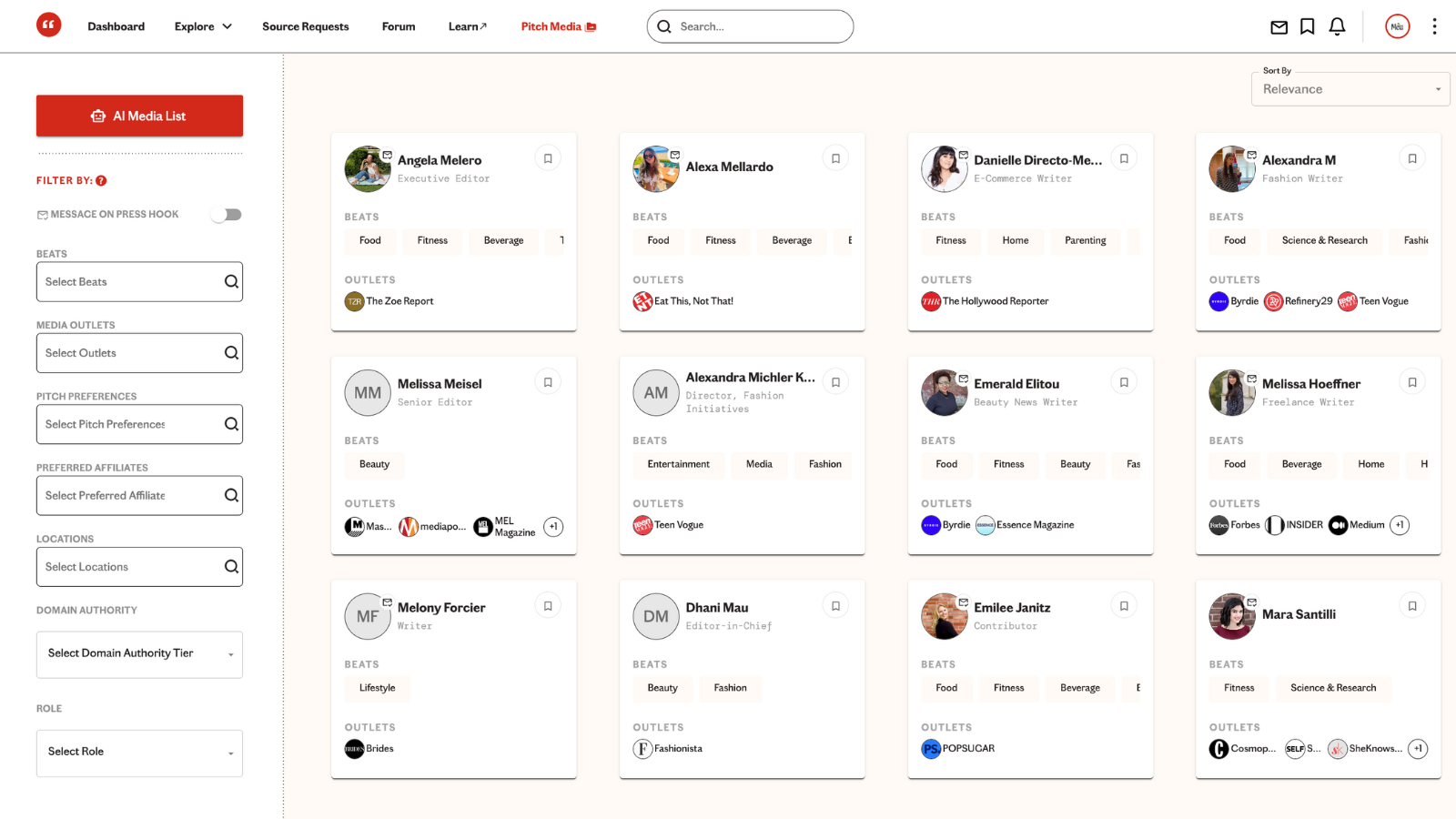Expand the Explore menu
This screenshot has width=1456, height=819.
coord(203,26)
